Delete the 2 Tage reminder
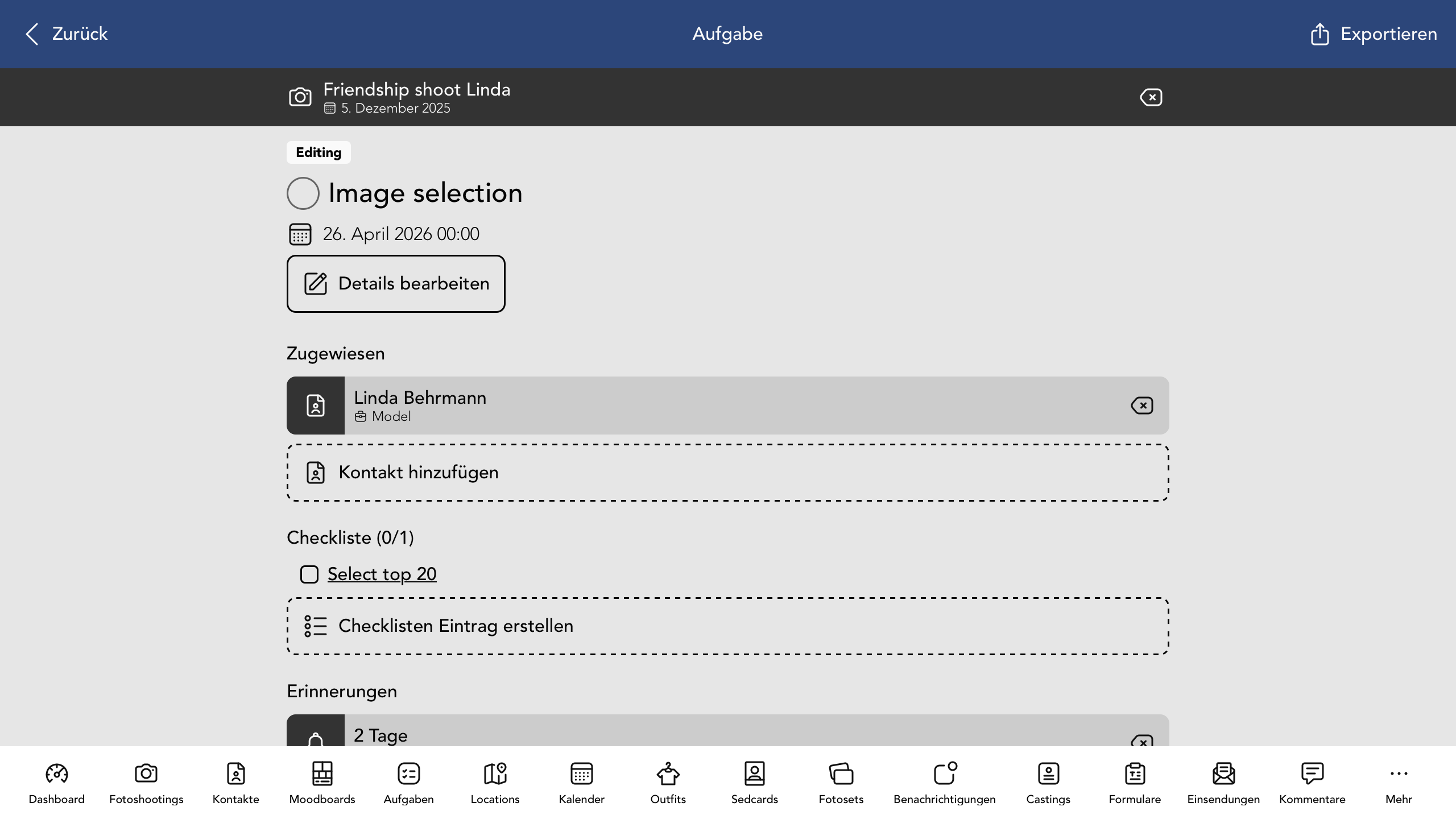The height and width of the screenshot is (819, 1456). click(1141, 741)
